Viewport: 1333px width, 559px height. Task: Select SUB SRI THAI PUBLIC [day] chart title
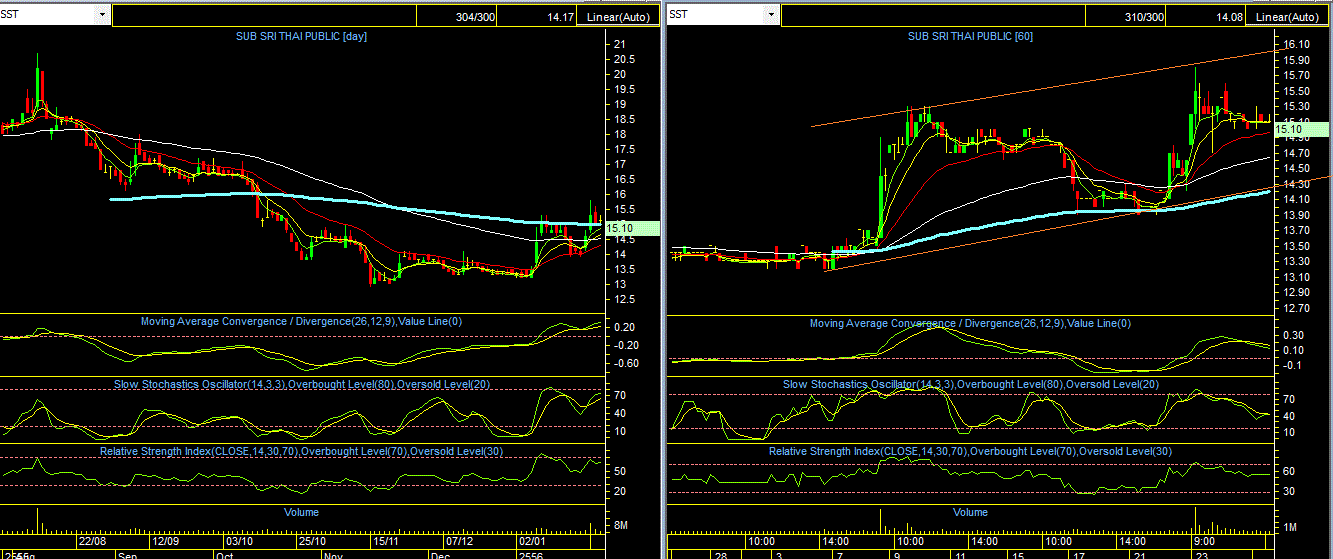pos(301,36)
